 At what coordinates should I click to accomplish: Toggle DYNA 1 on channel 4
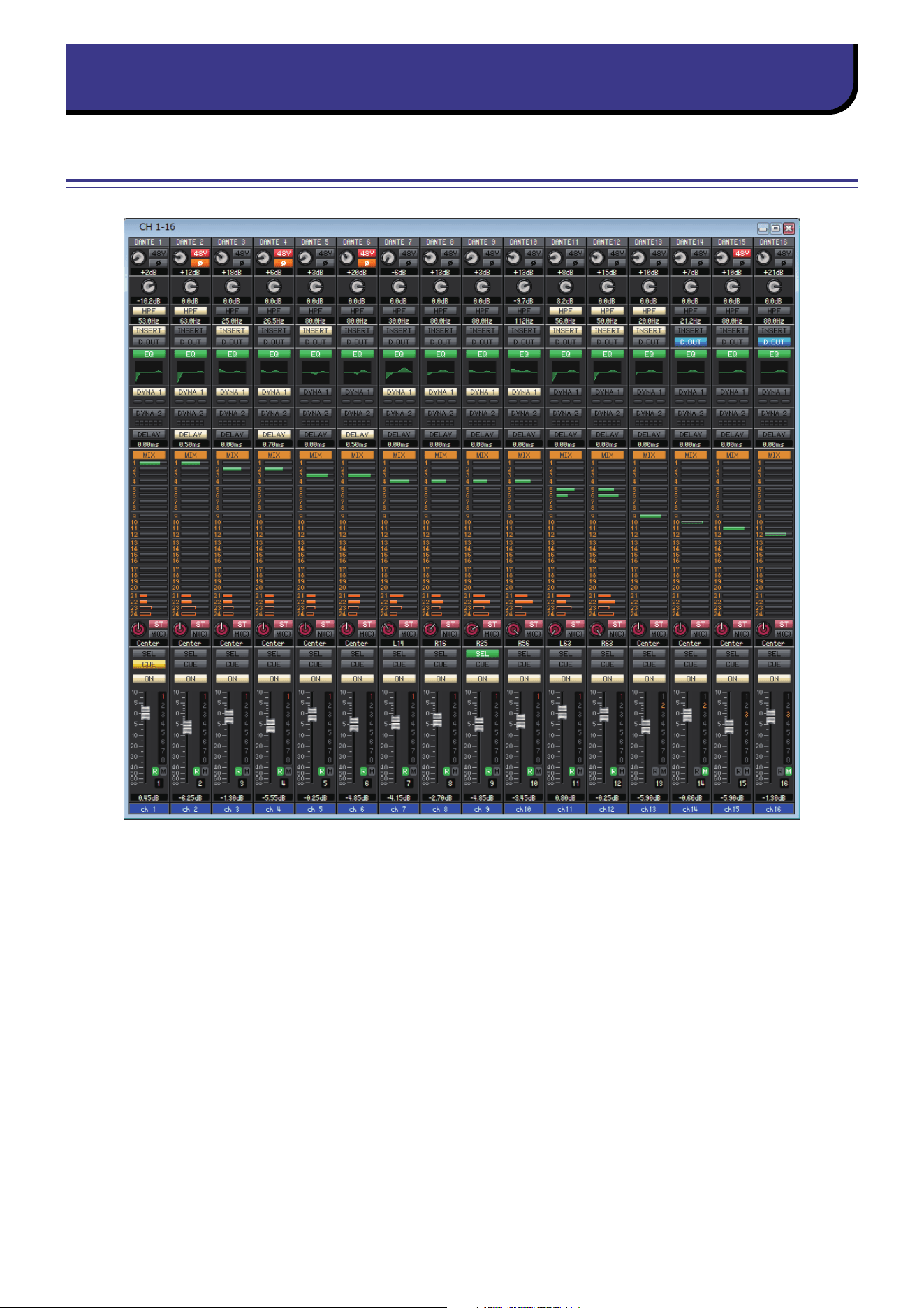pos(274,392)
